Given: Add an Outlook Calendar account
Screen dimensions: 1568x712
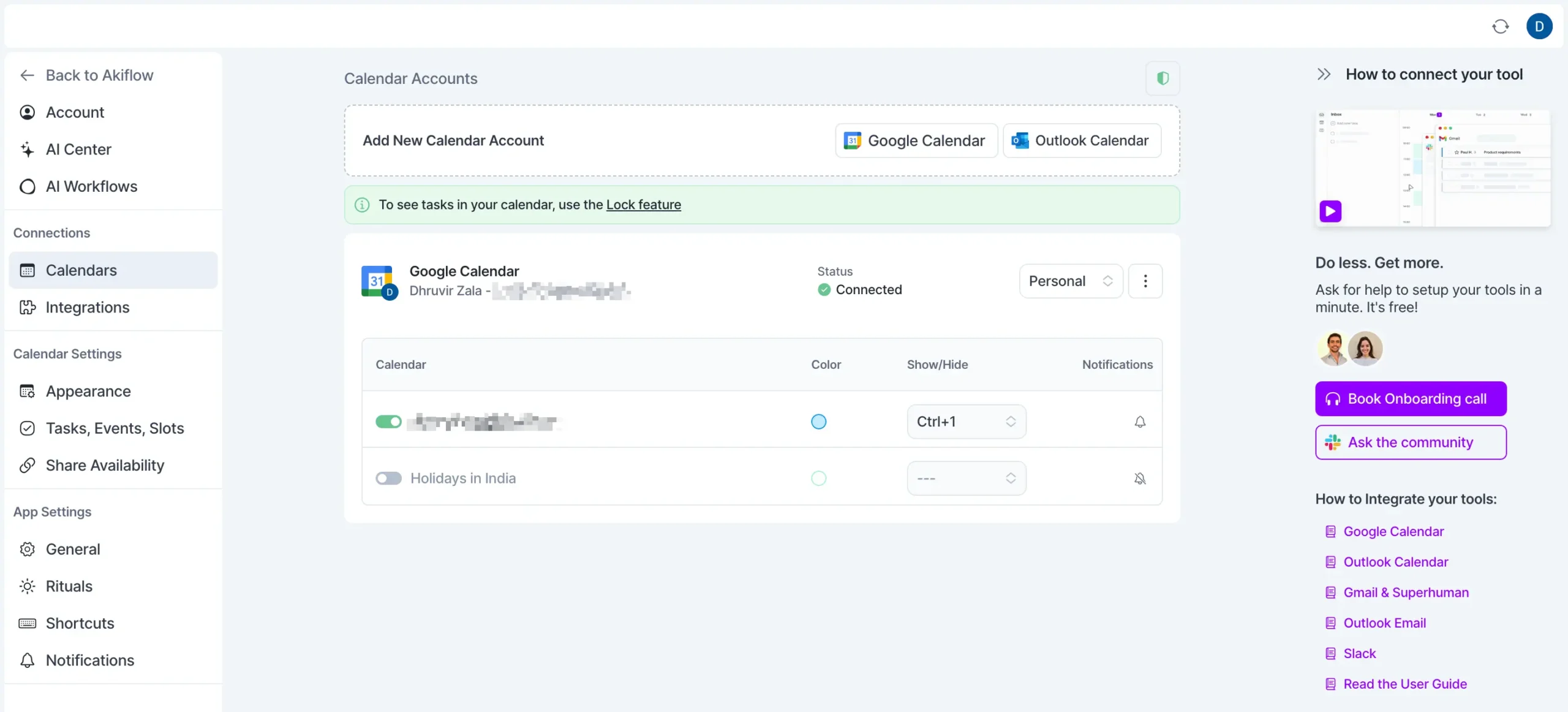Looking at the screenshot, I should [1081, 141].
